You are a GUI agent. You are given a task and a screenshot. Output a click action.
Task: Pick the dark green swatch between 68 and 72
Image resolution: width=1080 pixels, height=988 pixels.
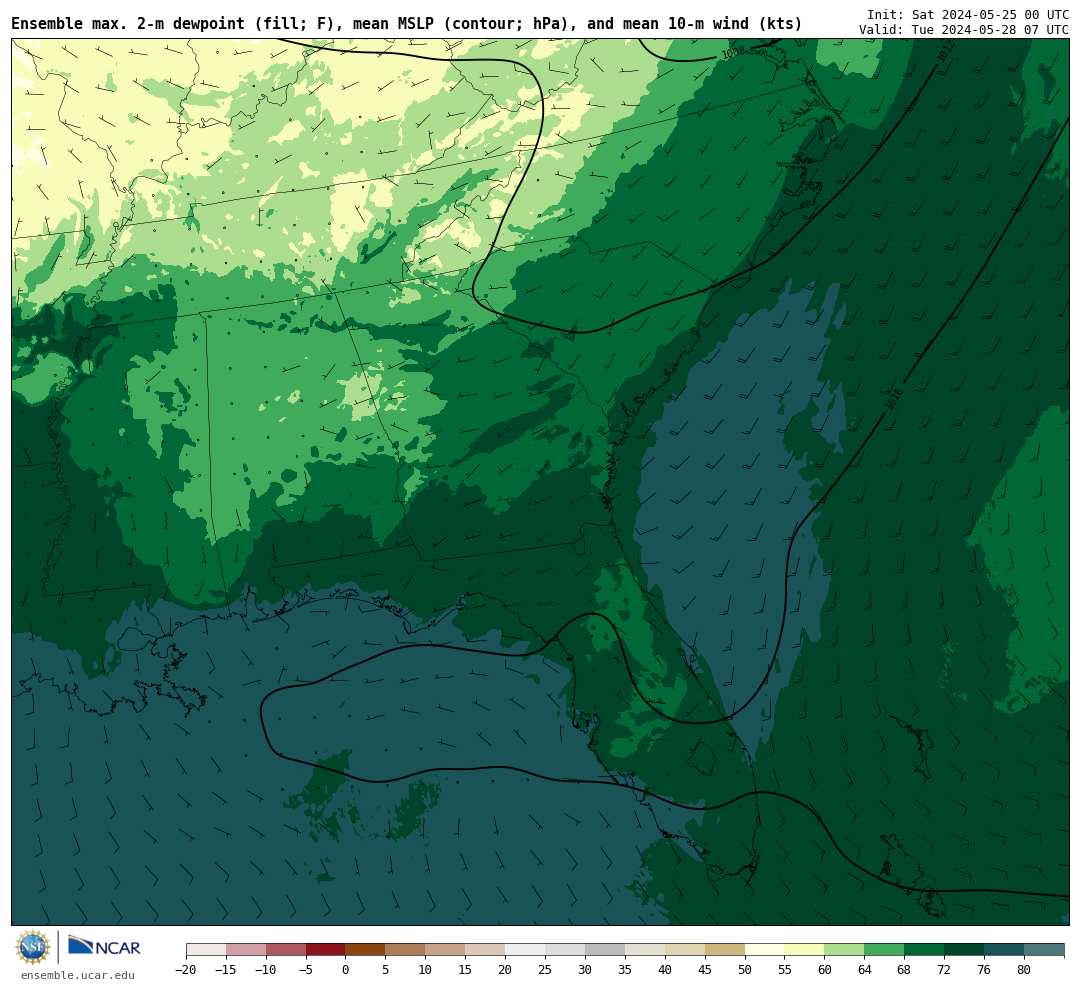924,950
